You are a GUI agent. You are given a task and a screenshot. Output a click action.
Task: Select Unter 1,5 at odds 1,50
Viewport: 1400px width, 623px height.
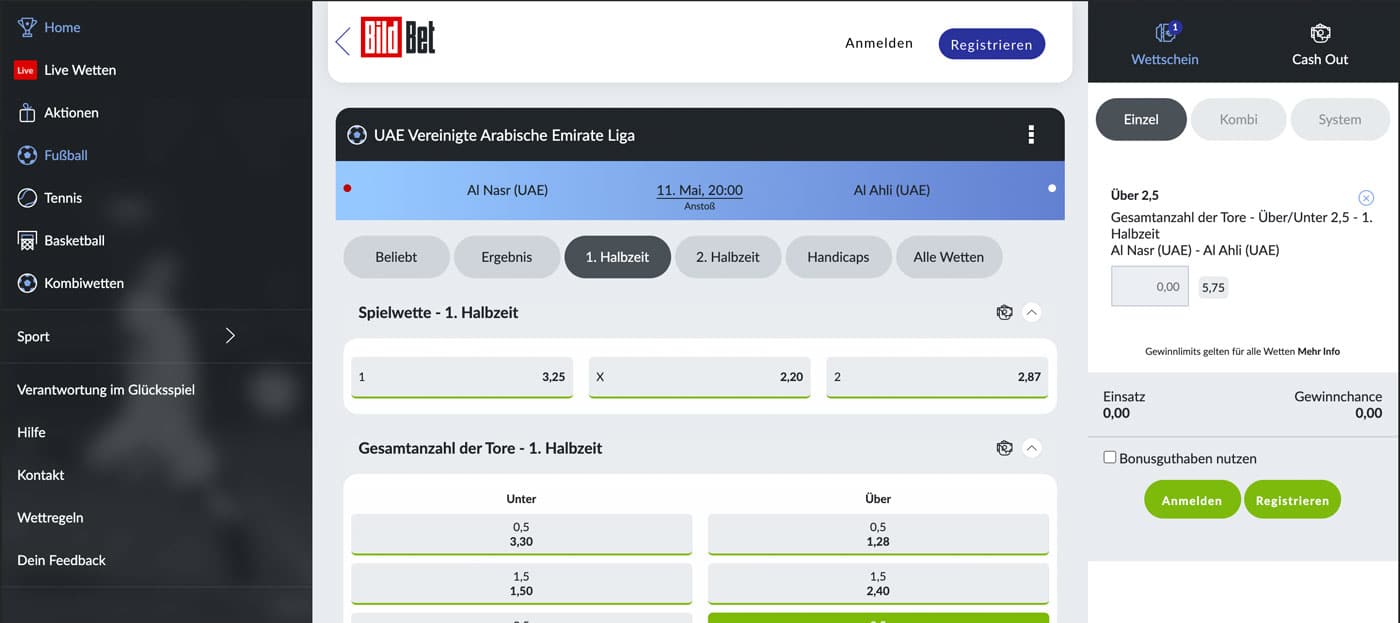click(x=521, y=584)
